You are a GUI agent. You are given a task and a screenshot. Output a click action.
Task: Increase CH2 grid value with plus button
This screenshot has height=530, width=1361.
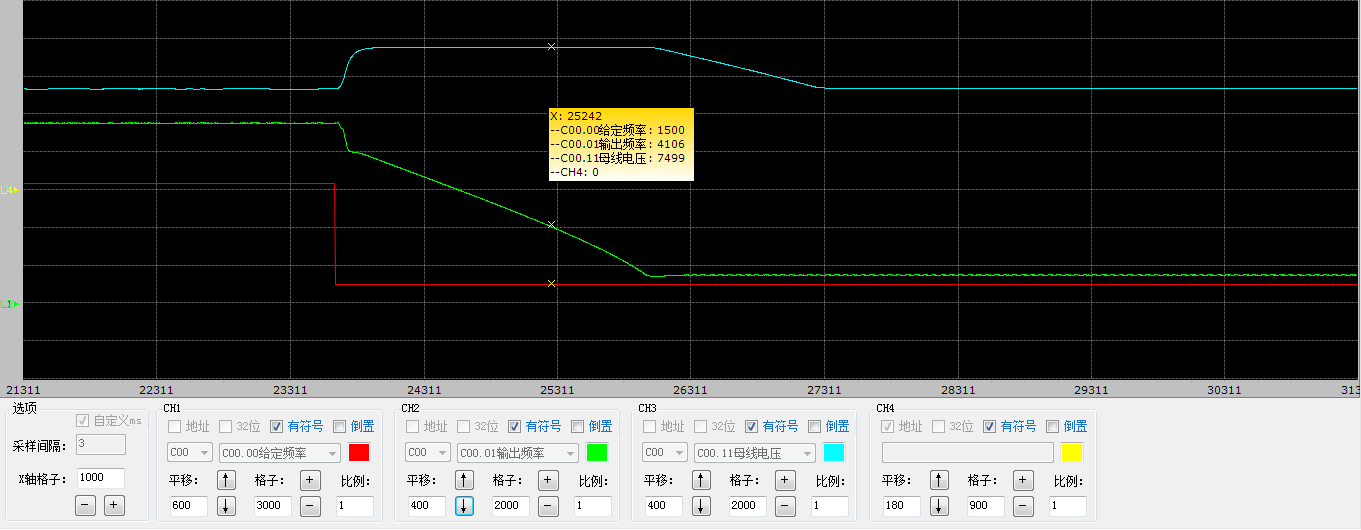pyautogui.click(x=548, y=480)
